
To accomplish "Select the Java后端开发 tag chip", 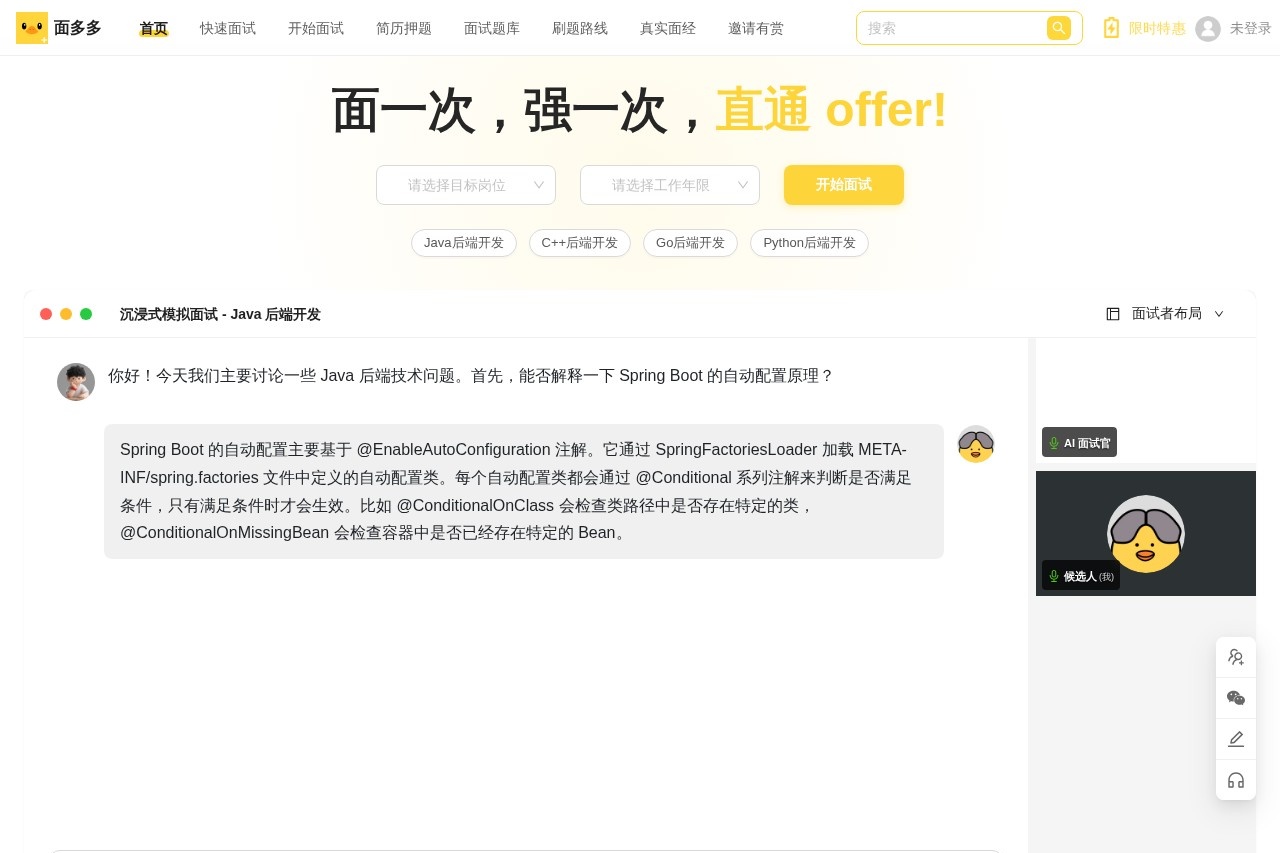I will point(464,243).
